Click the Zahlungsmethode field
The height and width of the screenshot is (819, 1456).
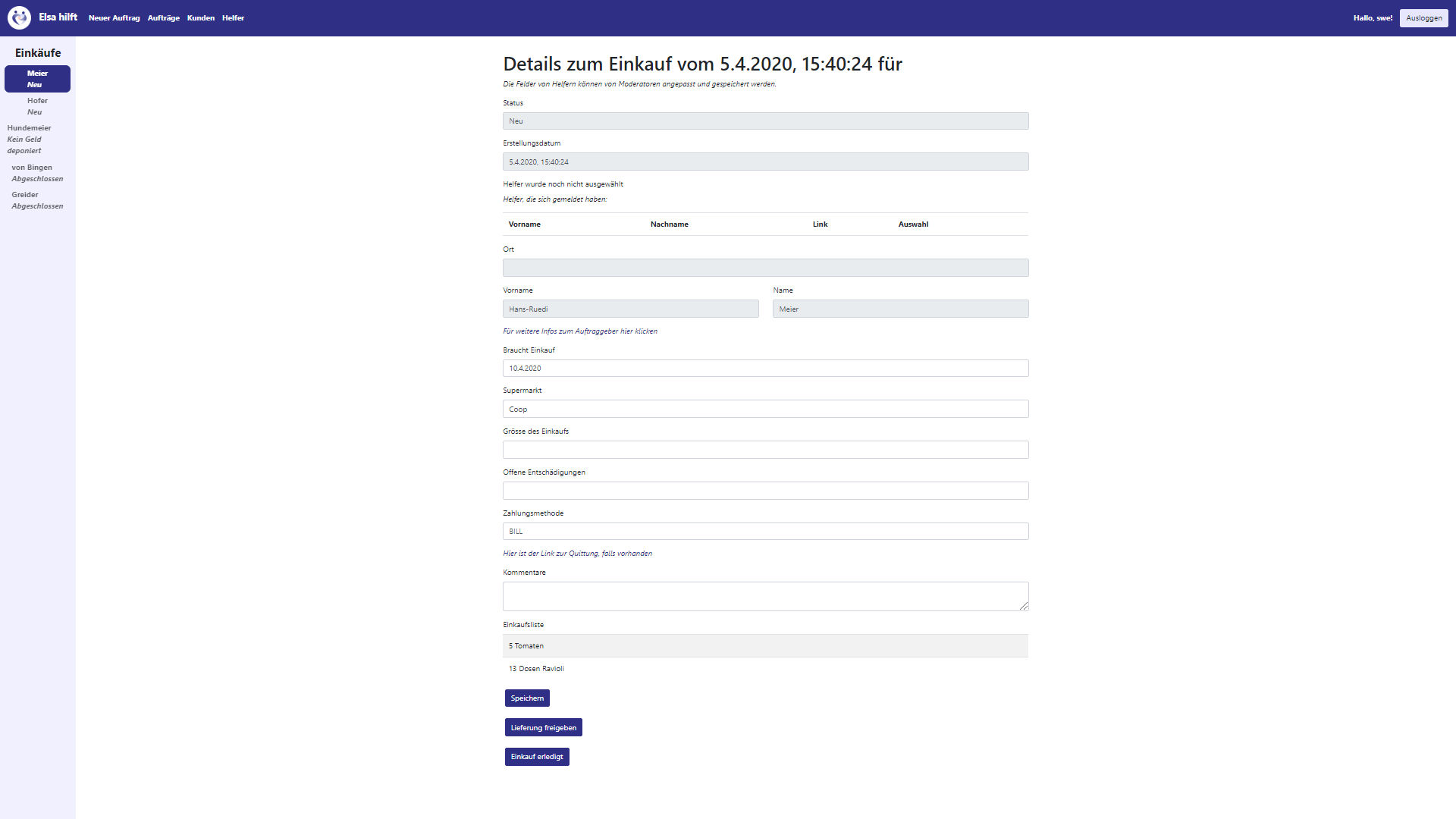[765, 531]
